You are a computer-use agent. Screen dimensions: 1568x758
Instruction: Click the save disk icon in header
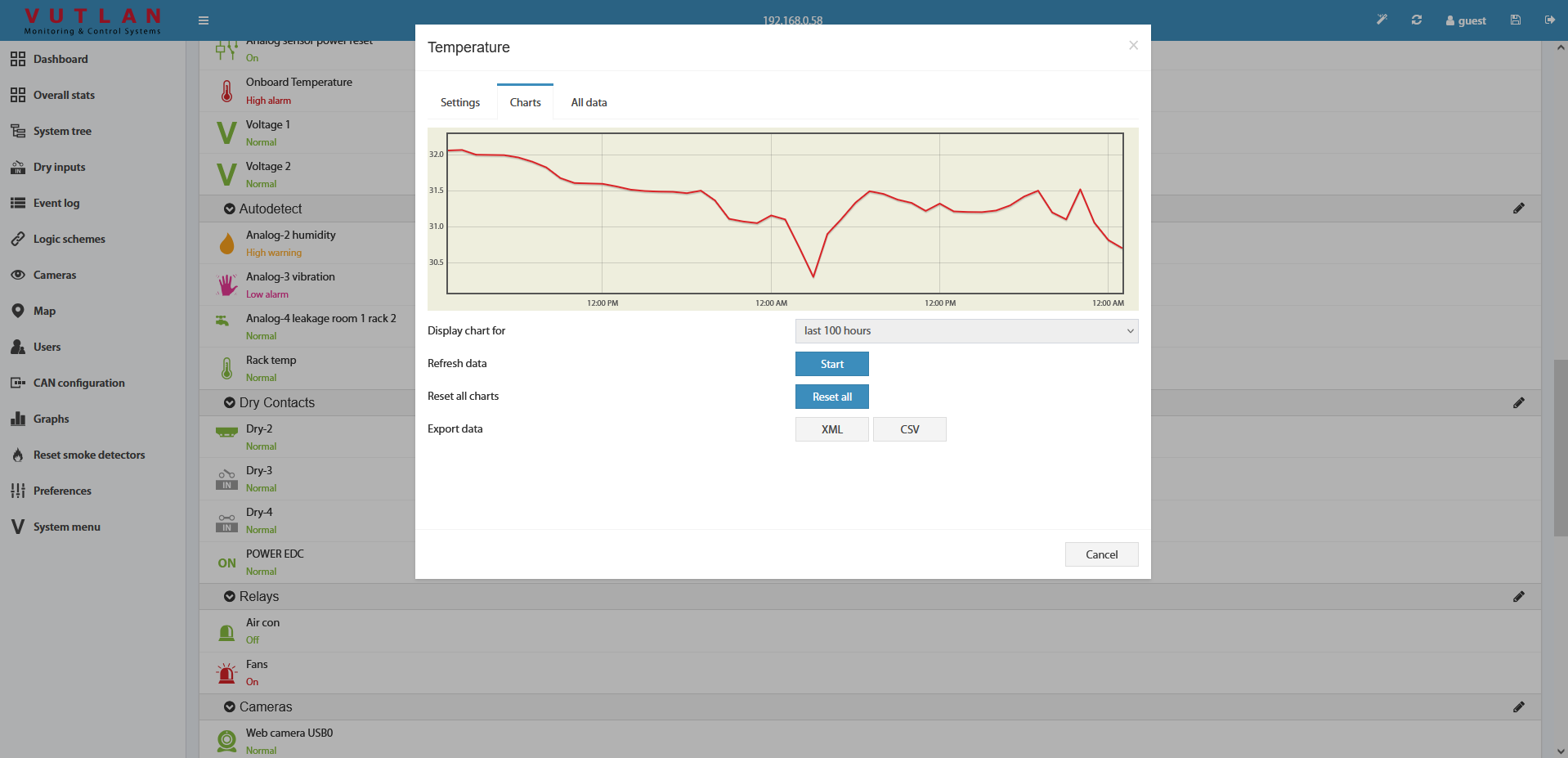click(x=1516, y=20)
